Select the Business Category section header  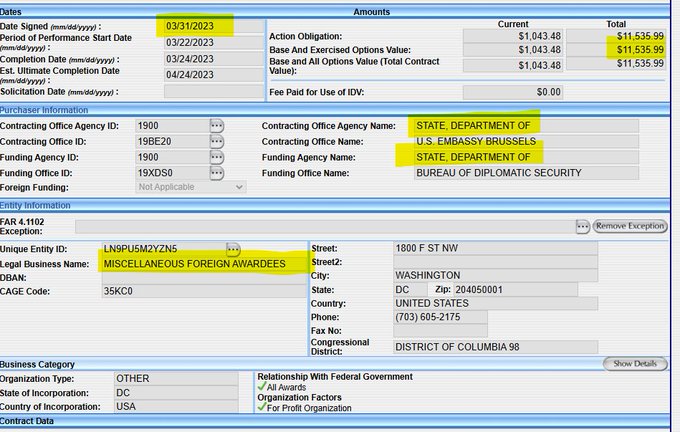38,364
